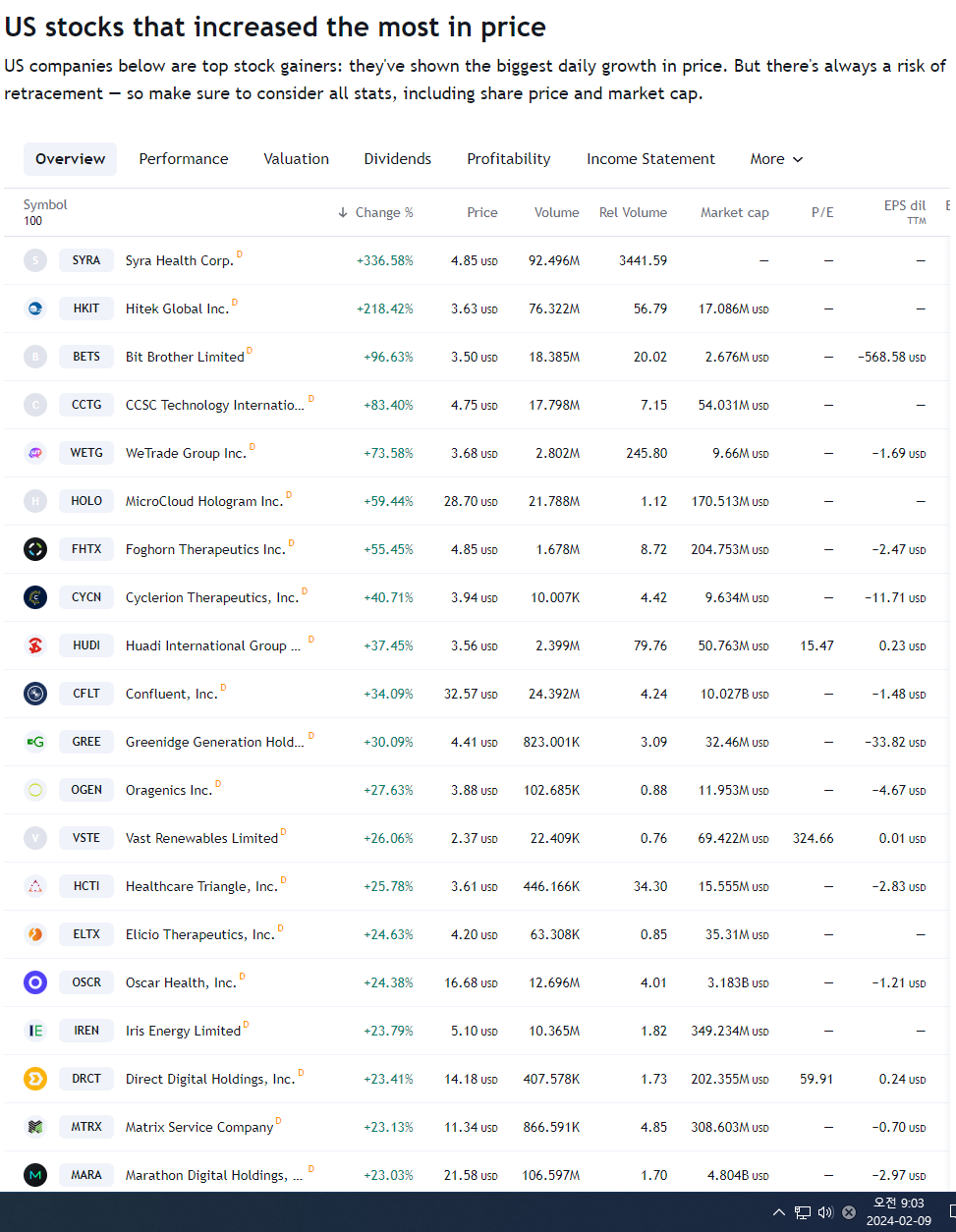The image size is (956, 1232).
Task: Click the Huadi International logo icon
Action: 35,645
